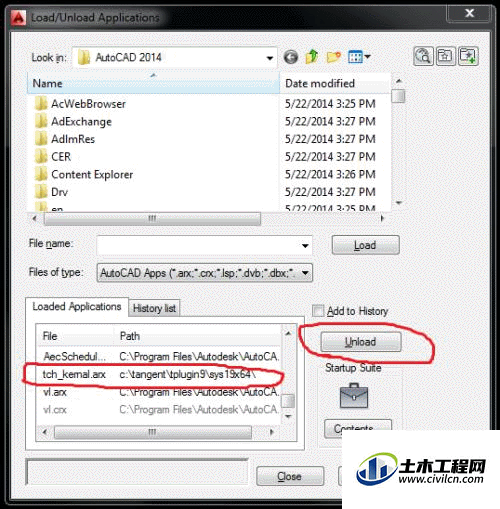Select the Drv folder icon
Image resolution: width=500 pixels, height=509 pixels.
pyautogui.click(x=41, y=192)
